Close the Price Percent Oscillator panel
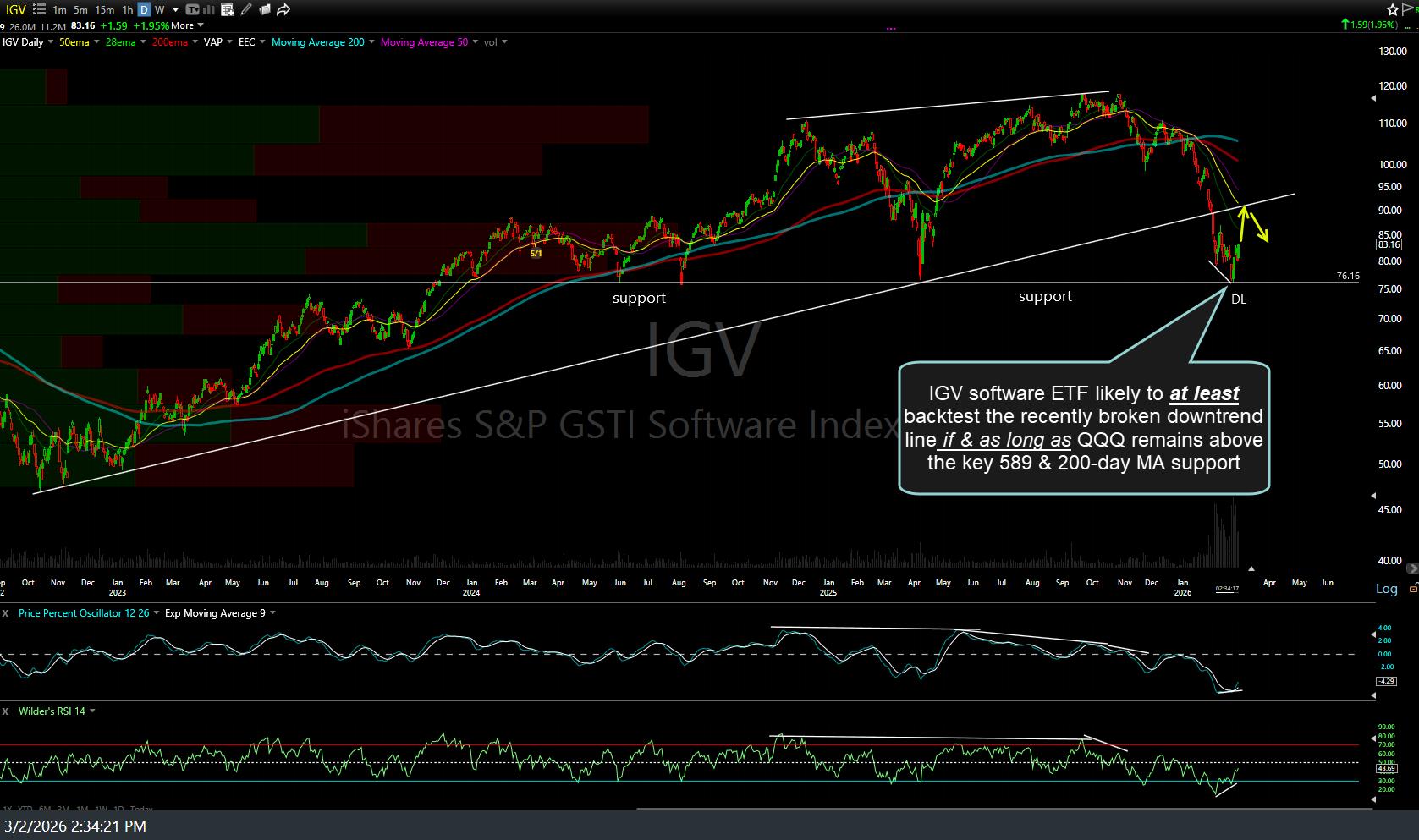The height and width of the screenshot is (840, 1419). (x=5, y=612)
